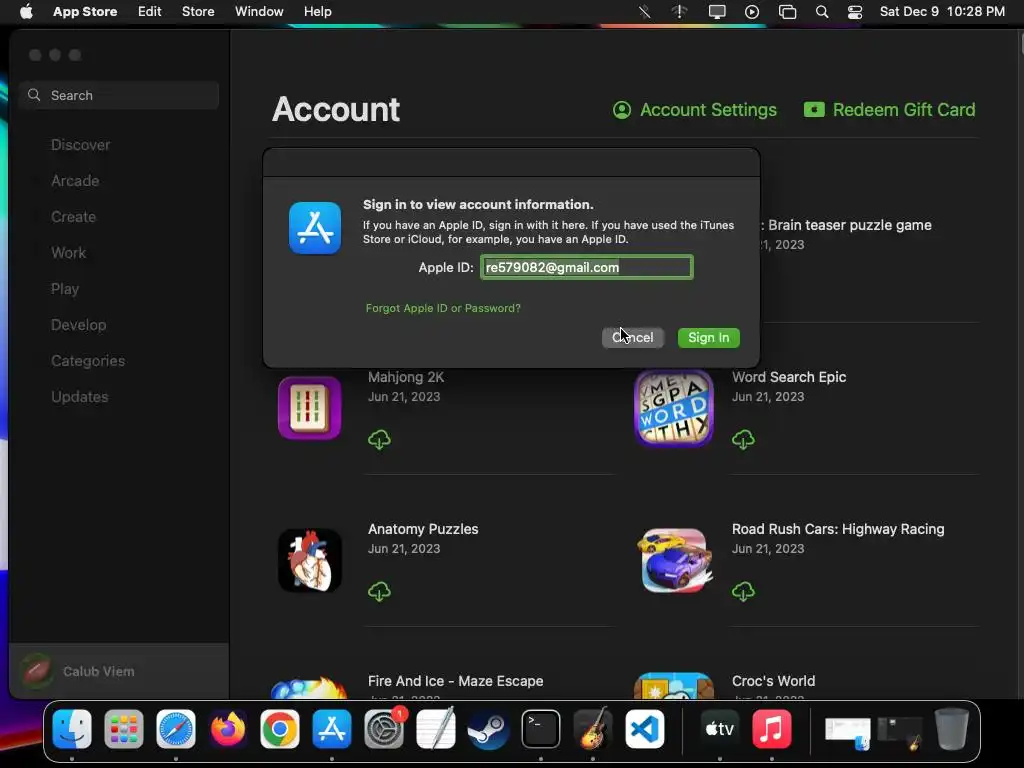Download Road Rush Cars via cloud icon
The height and width of the screenshot is (768, 1024).
[743, 592]
